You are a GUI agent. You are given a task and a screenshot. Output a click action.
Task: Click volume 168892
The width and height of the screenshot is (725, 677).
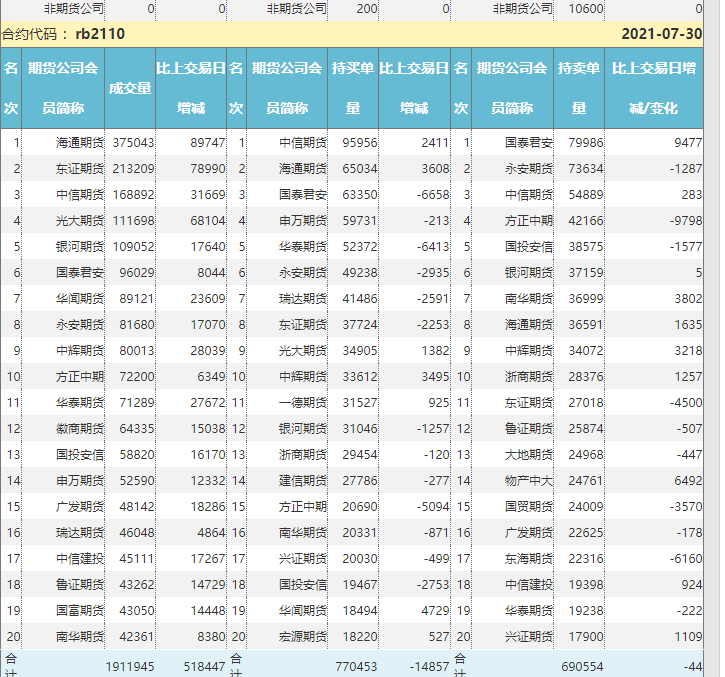pyautogui.click(x=133, y=195)
